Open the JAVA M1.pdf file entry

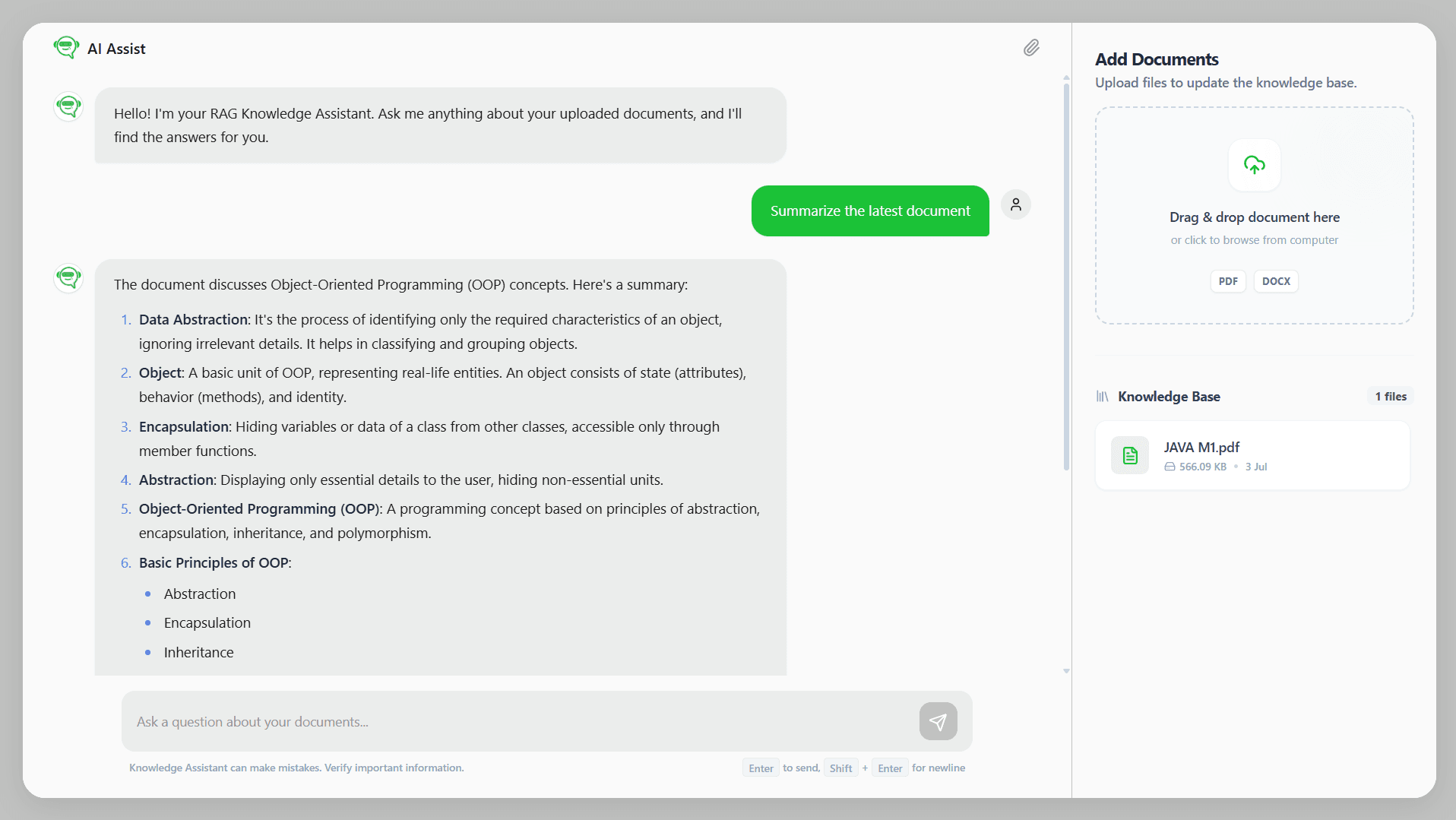tap(1252, 456)
